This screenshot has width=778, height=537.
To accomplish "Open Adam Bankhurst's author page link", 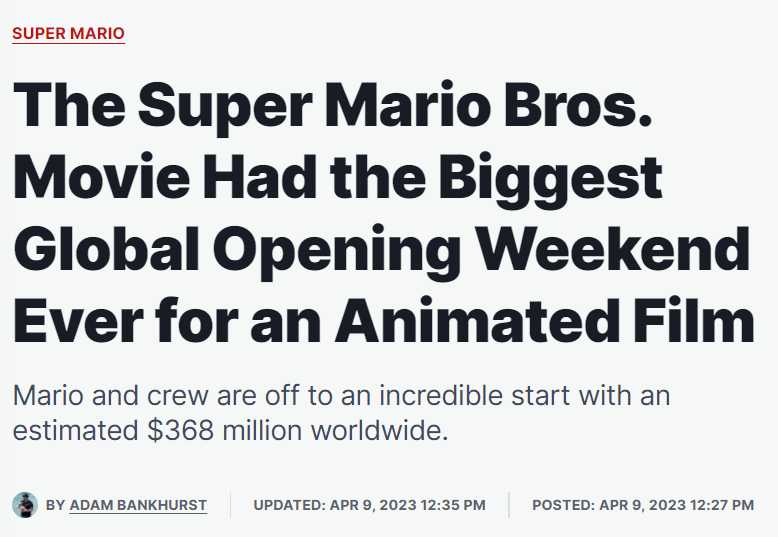I will (x=138, y=506).
